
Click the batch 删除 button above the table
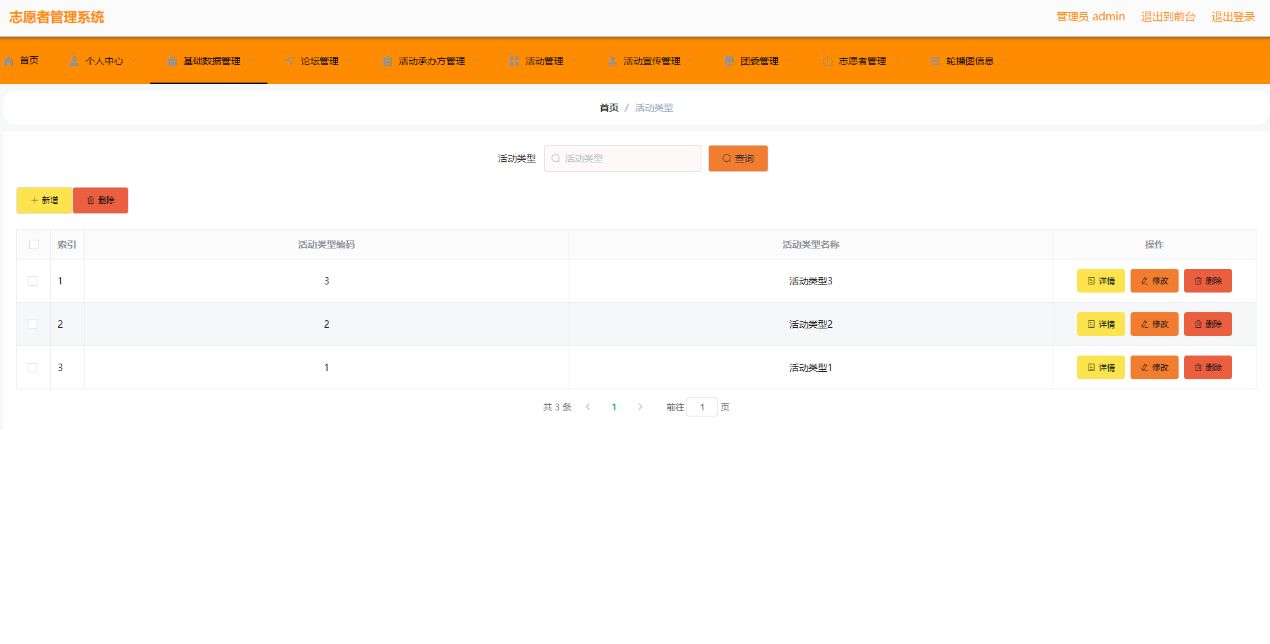tap(100, 200)
